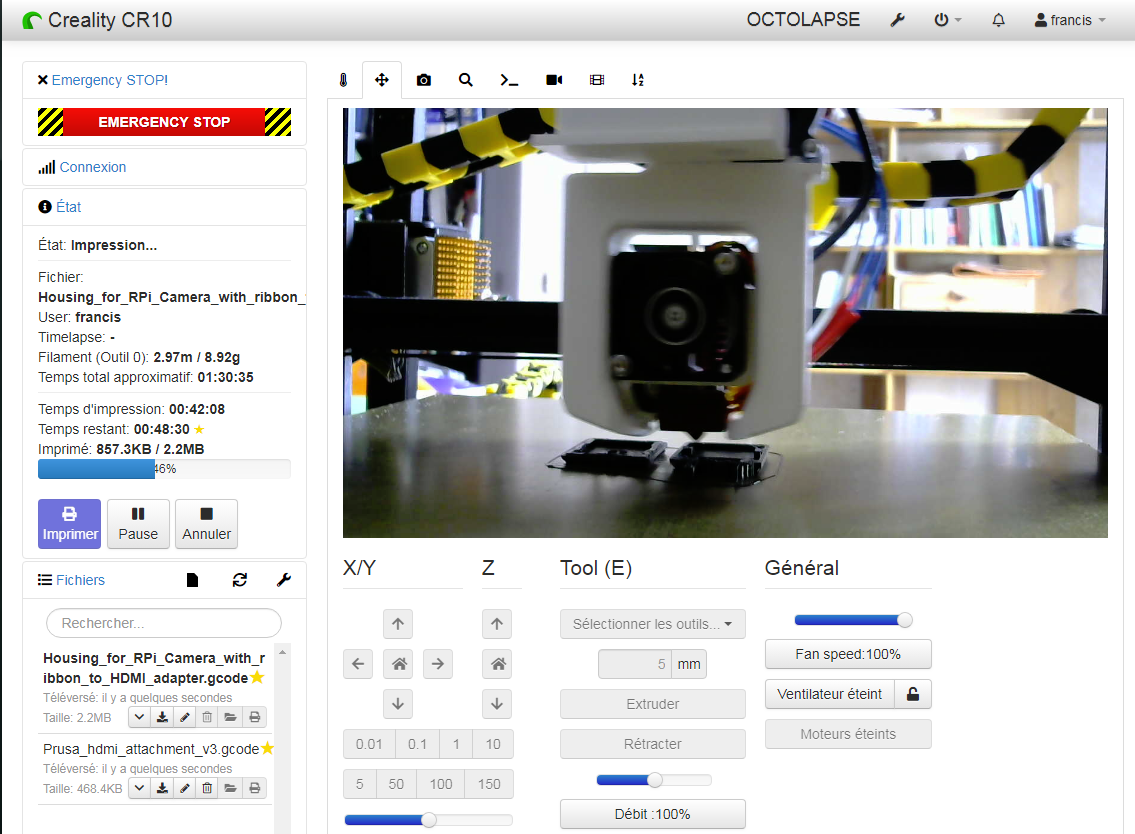Viewport: 1135px width, 834px height.
Task: Open the Temperature tab thermometer icon
Action: point(343,80)
